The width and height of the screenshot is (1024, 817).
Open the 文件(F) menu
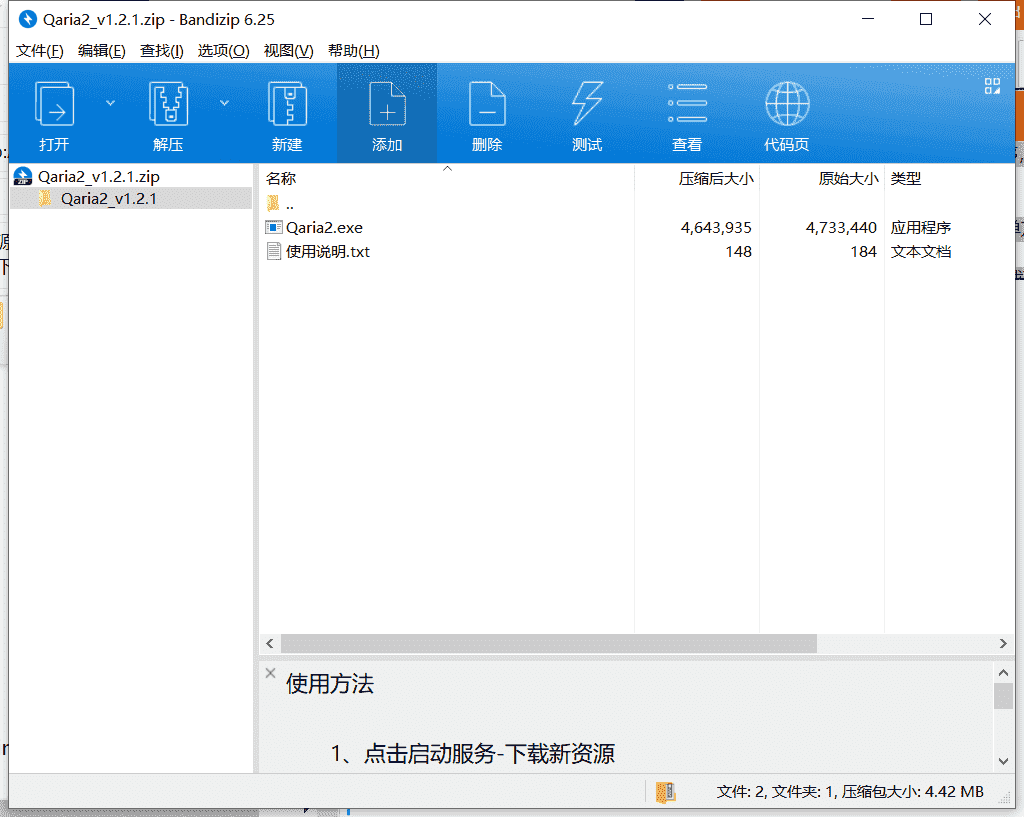[40, 51]
